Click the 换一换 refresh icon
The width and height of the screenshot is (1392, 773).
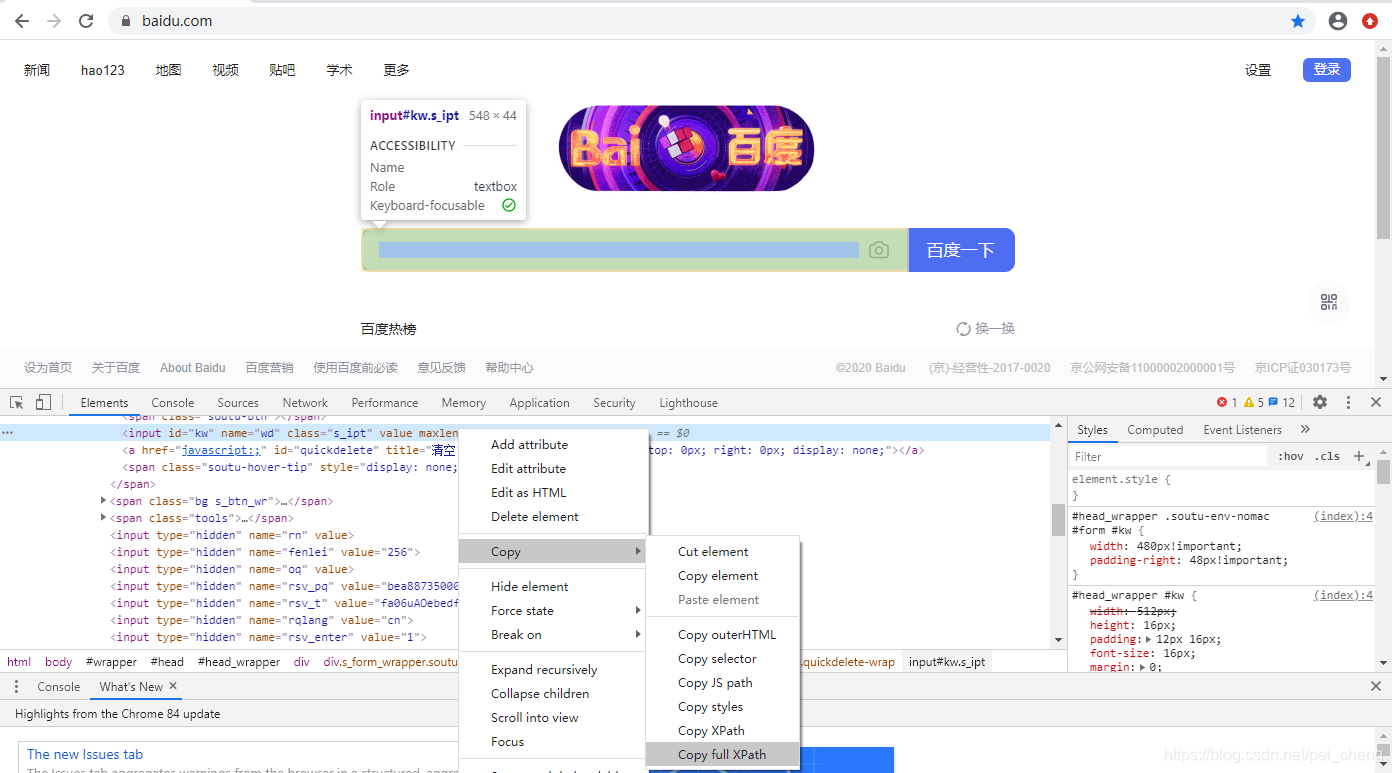coord(964,329)
